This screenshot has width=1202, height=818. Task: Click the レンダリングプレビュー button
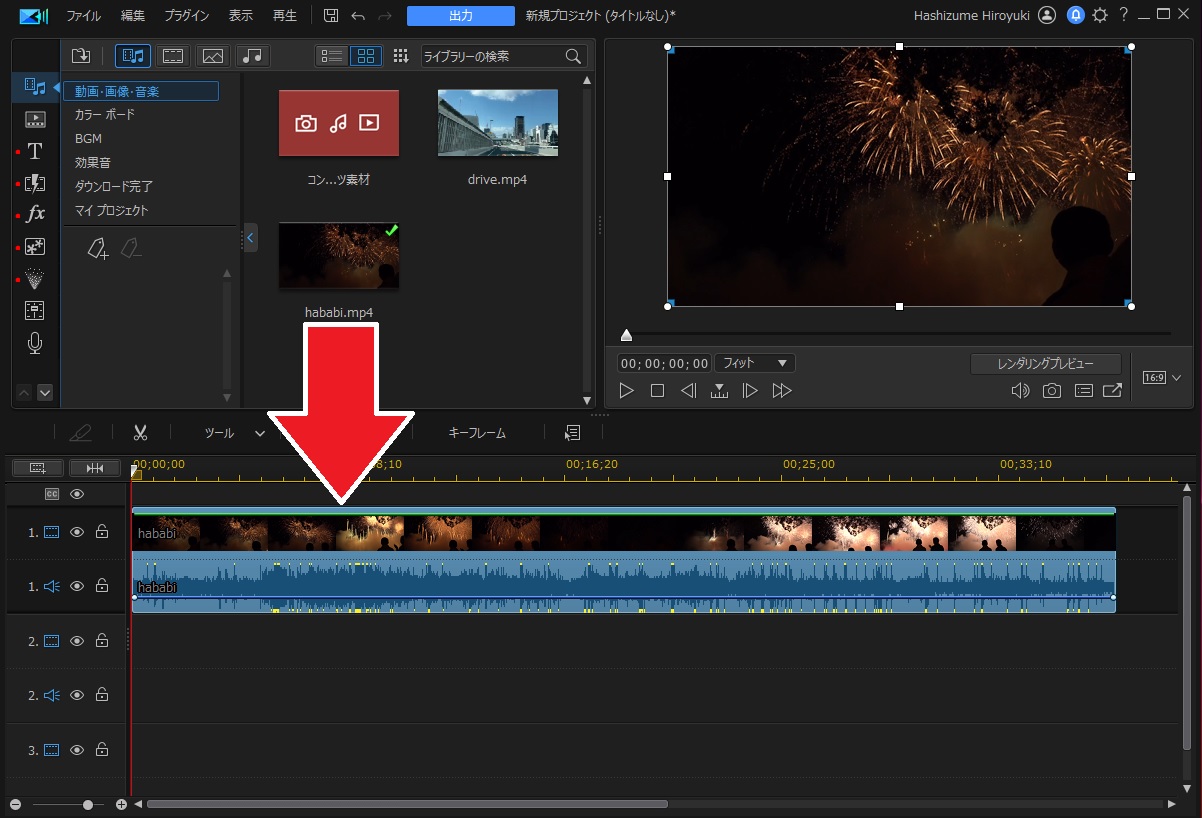tap(1045, 364)
